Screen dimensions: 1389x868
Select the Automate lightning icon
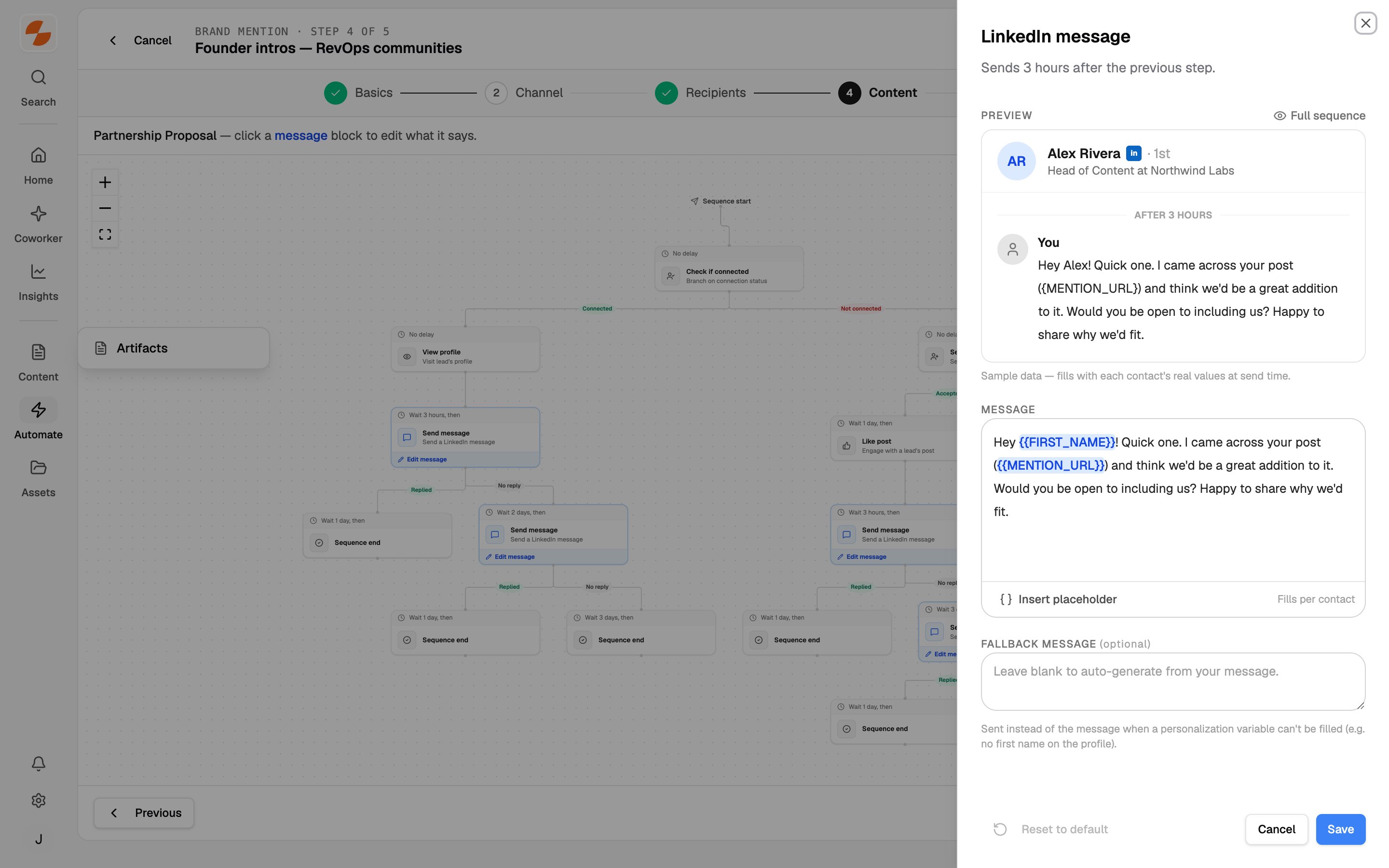[x=39, y=410]
